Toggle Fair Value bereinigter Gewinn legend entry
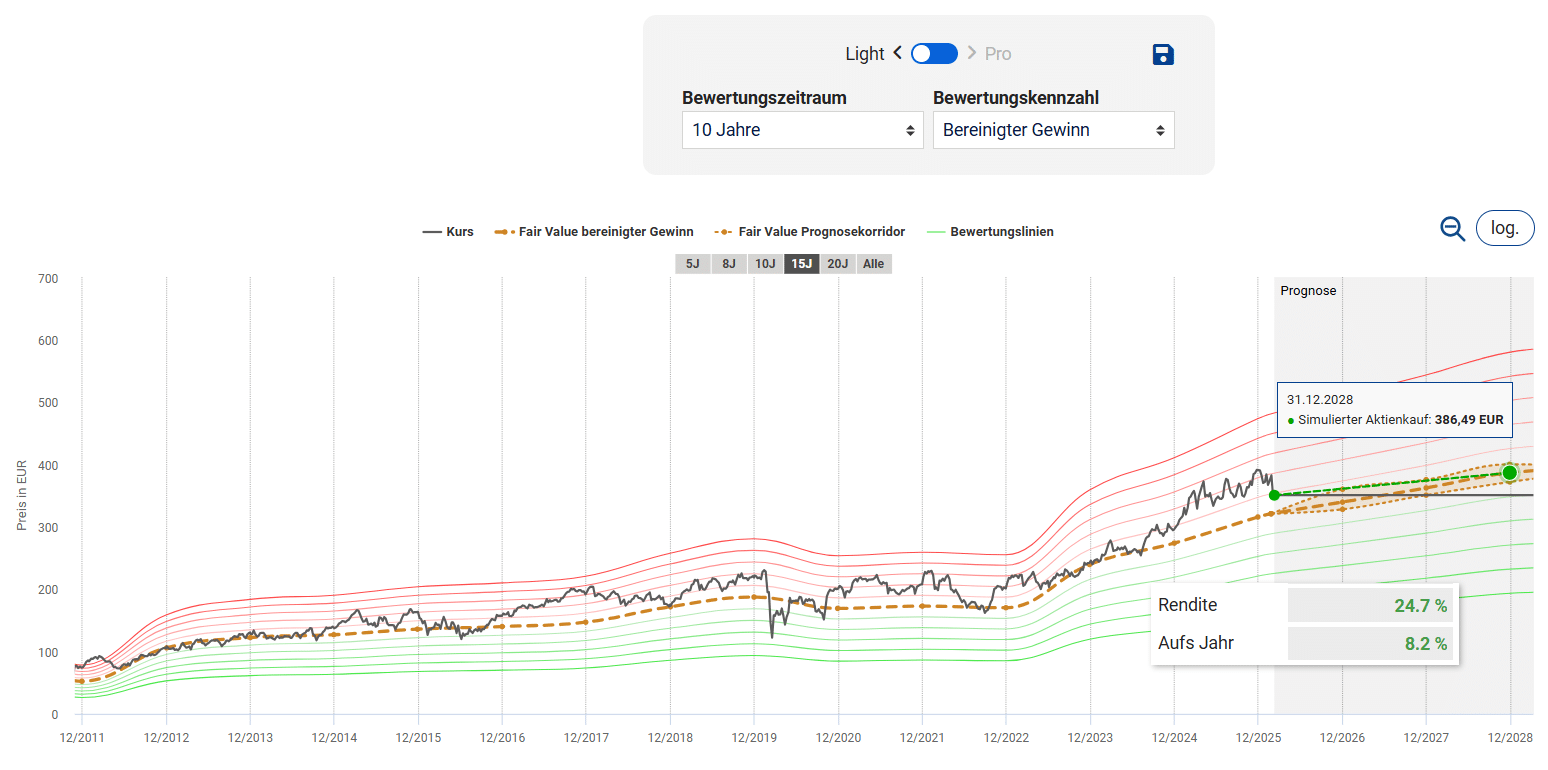The height and width of the screenshot is (770, 1548). 594,232
